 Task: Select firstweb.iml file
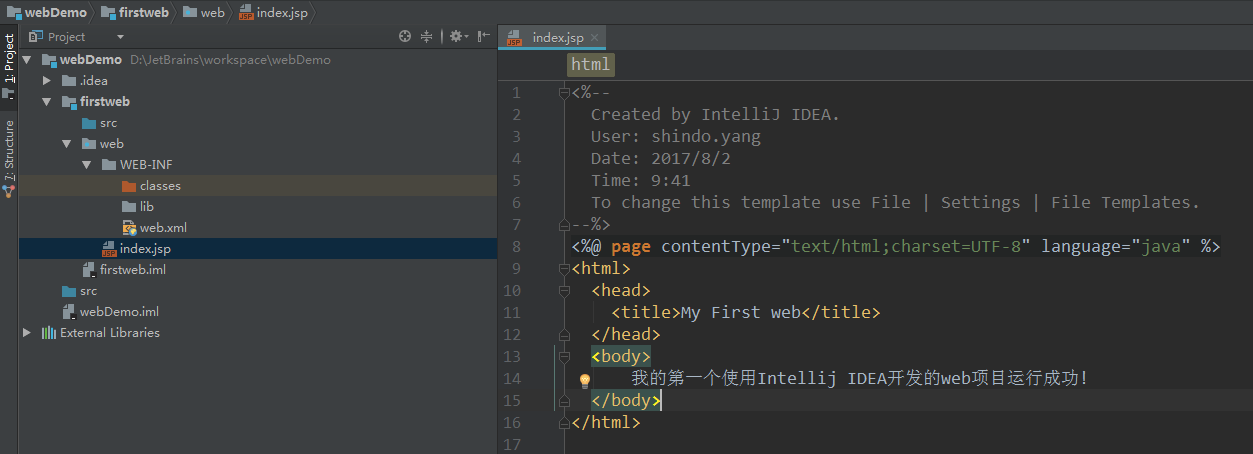(133, 270)
